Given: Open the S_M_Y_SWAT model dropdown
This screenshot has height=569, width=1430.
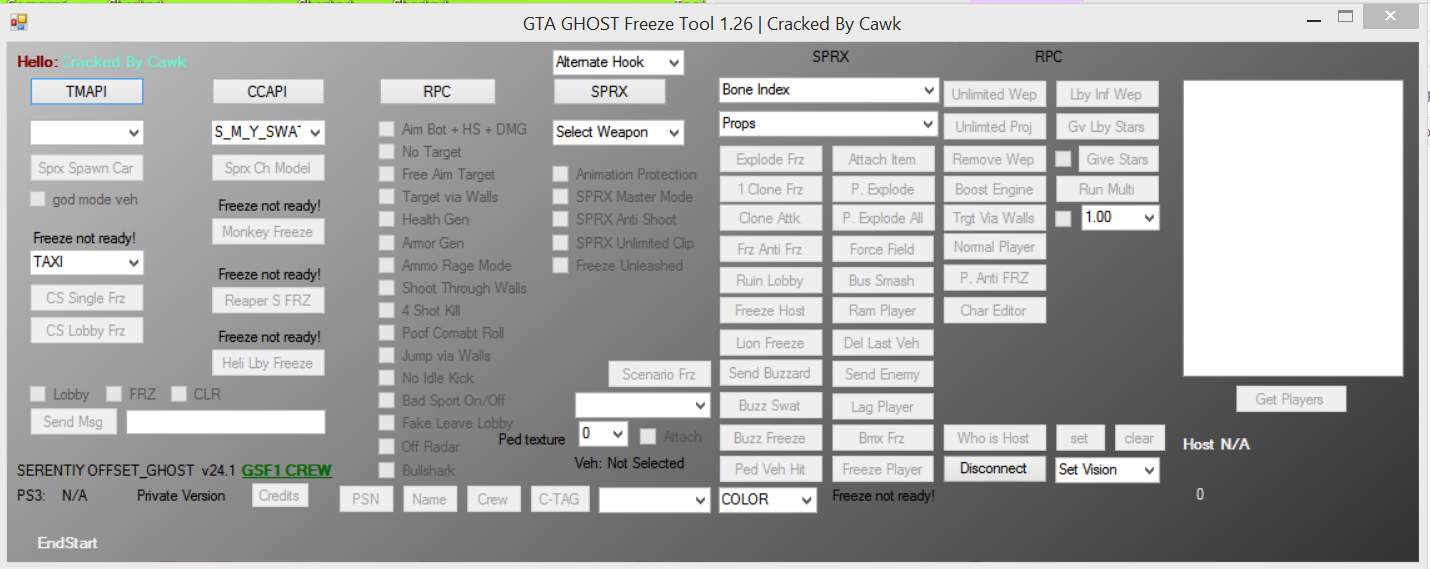Looking at the screenshot, I should (268, 132).
